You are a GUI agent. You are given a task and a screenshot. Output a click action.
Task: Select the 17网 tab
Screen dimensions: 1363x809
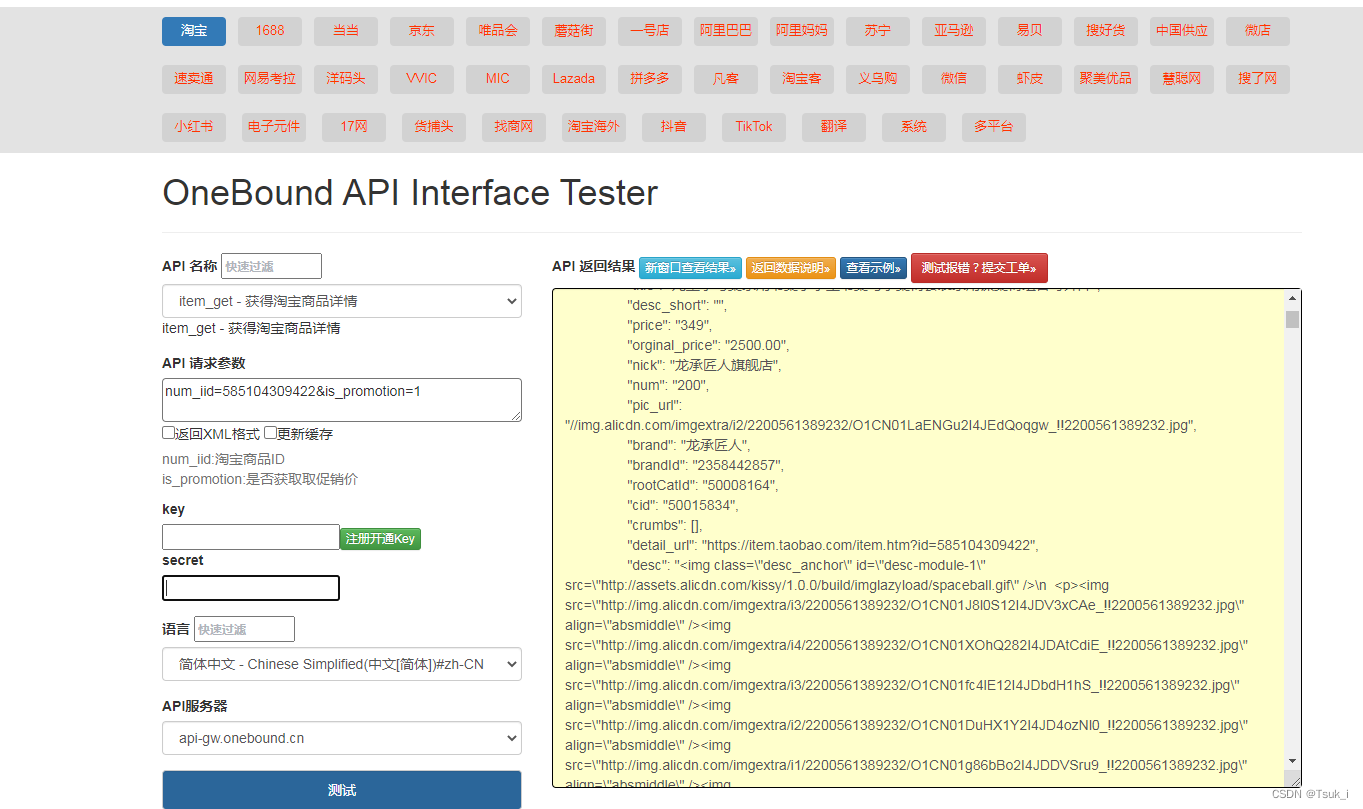pos(354,127)
